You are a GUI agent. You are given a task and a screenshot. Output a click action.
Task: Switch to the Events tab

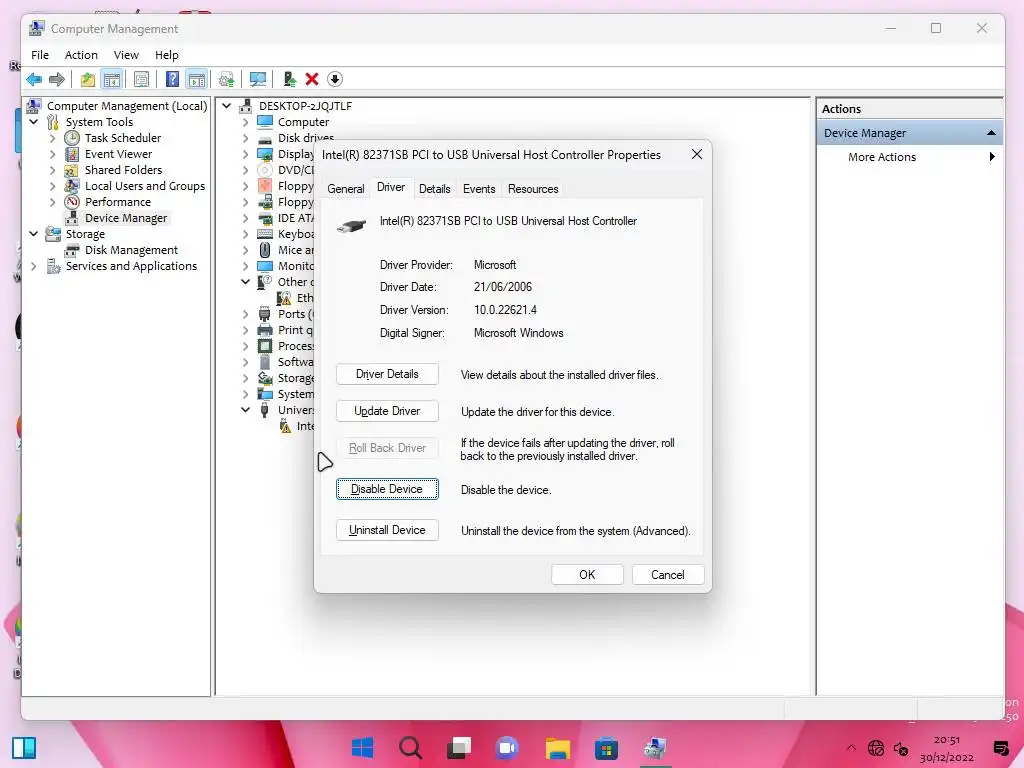479,189
